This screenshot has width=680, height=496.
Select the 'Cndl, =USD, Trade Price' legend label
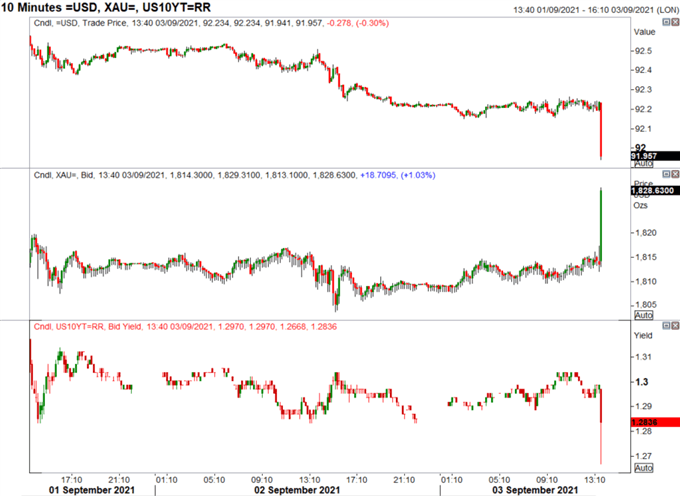(81, 23)
